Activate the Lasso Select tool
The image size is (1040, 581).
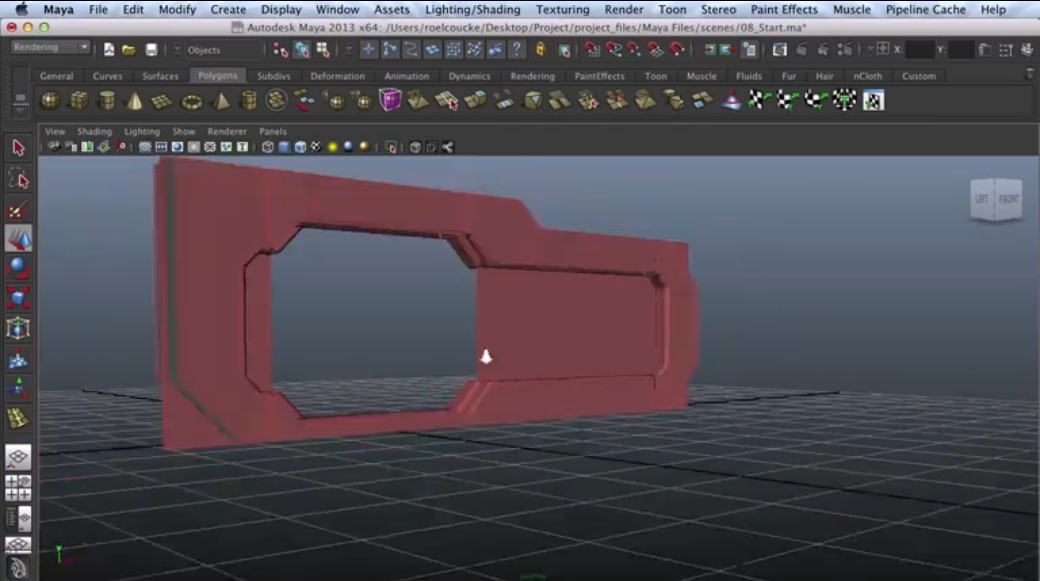[18, 178]
